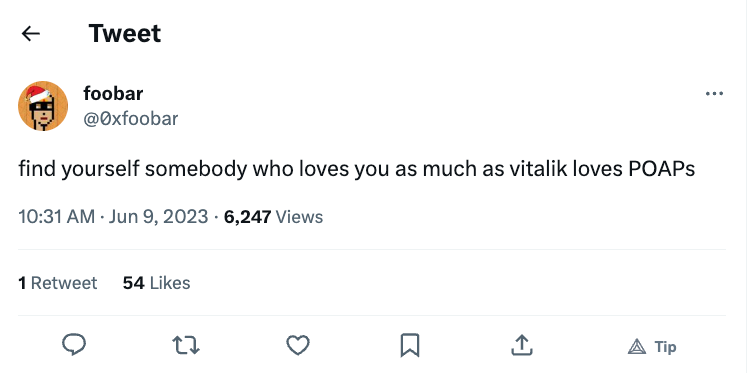
Task: Open foobar's profile avatar
Action: point(43,106)
